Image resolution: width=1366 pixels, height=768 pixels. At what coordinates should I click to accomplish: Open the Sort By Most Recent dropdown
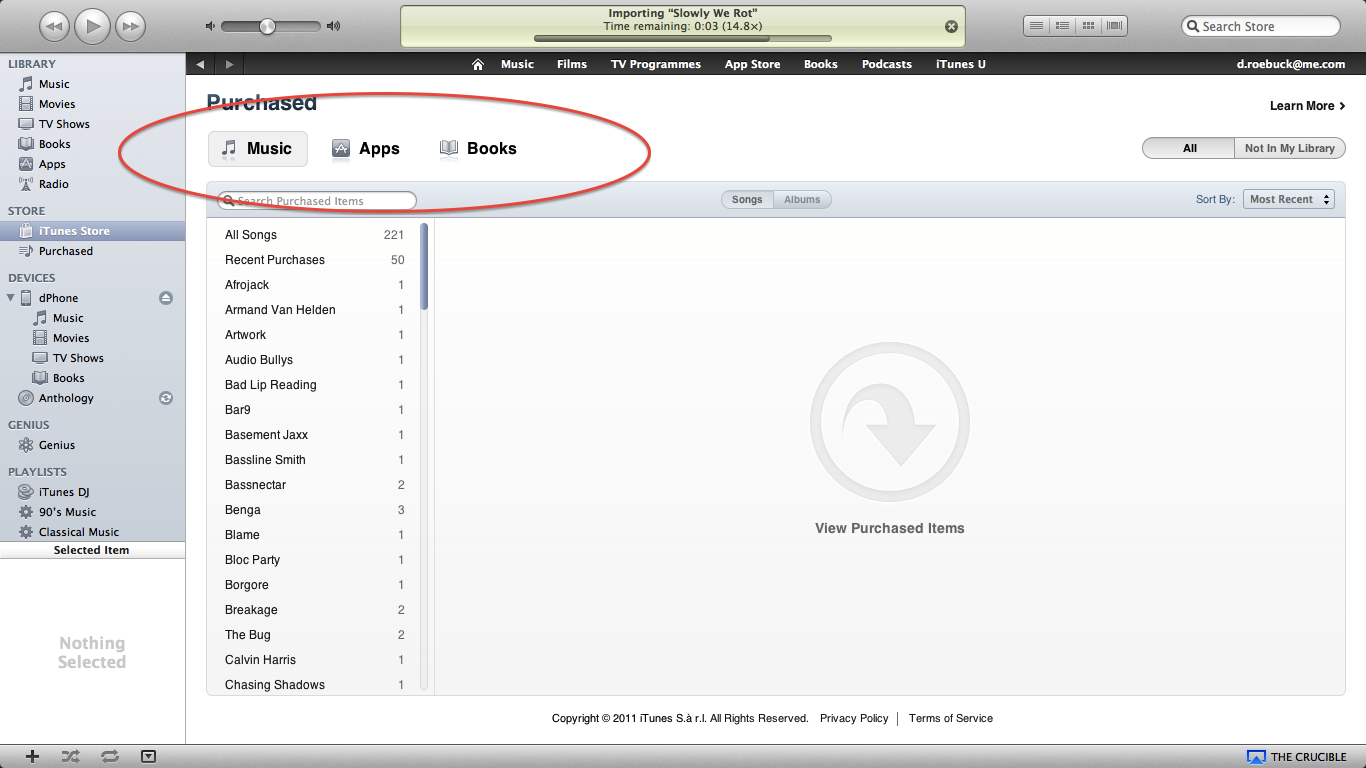(1289, 199)
